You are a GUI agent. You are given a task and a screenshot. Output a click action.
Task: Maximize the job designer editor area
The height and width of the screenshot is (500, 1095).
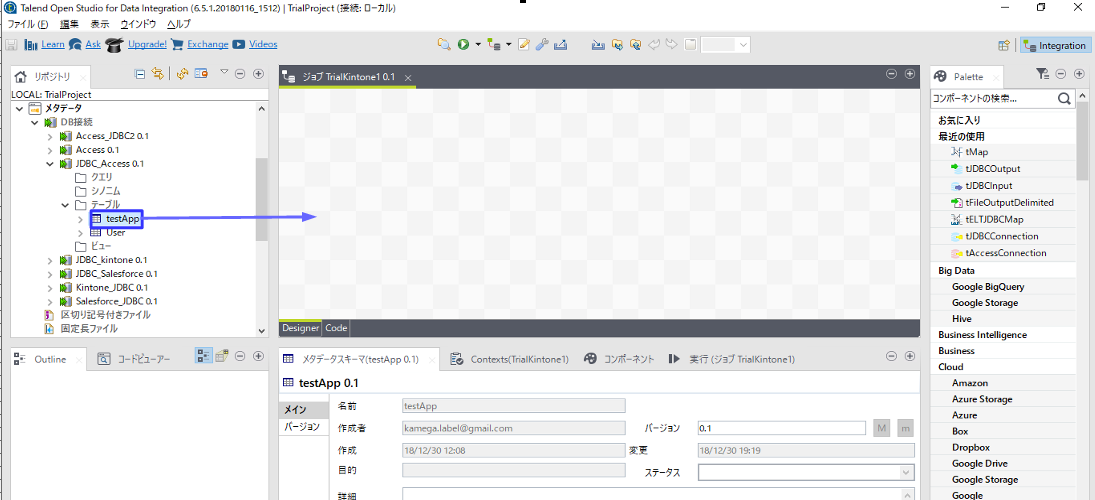pos(910,74)
